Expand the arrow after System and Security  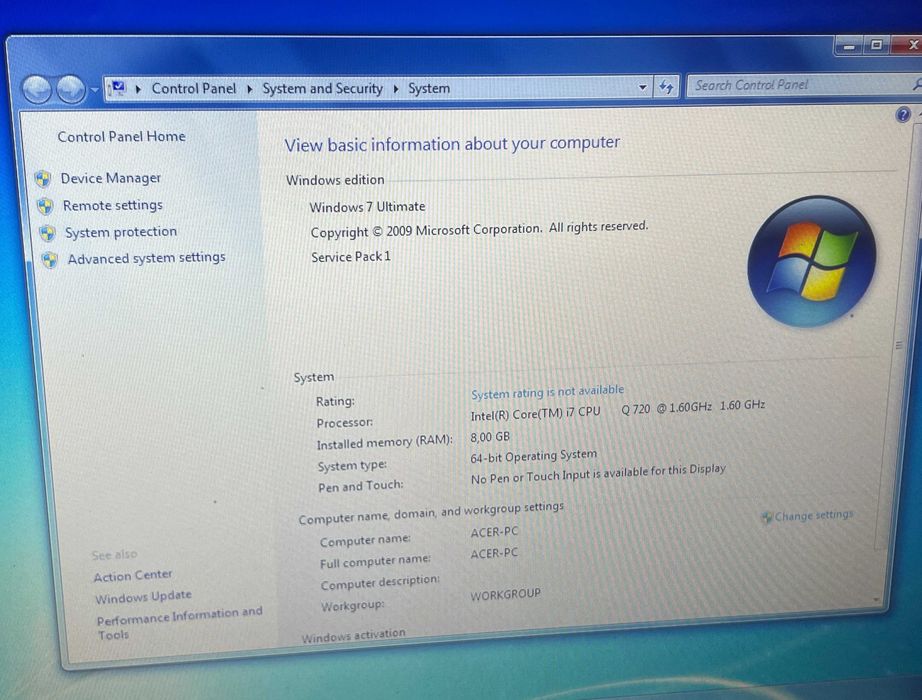click(x=396, y=89)
